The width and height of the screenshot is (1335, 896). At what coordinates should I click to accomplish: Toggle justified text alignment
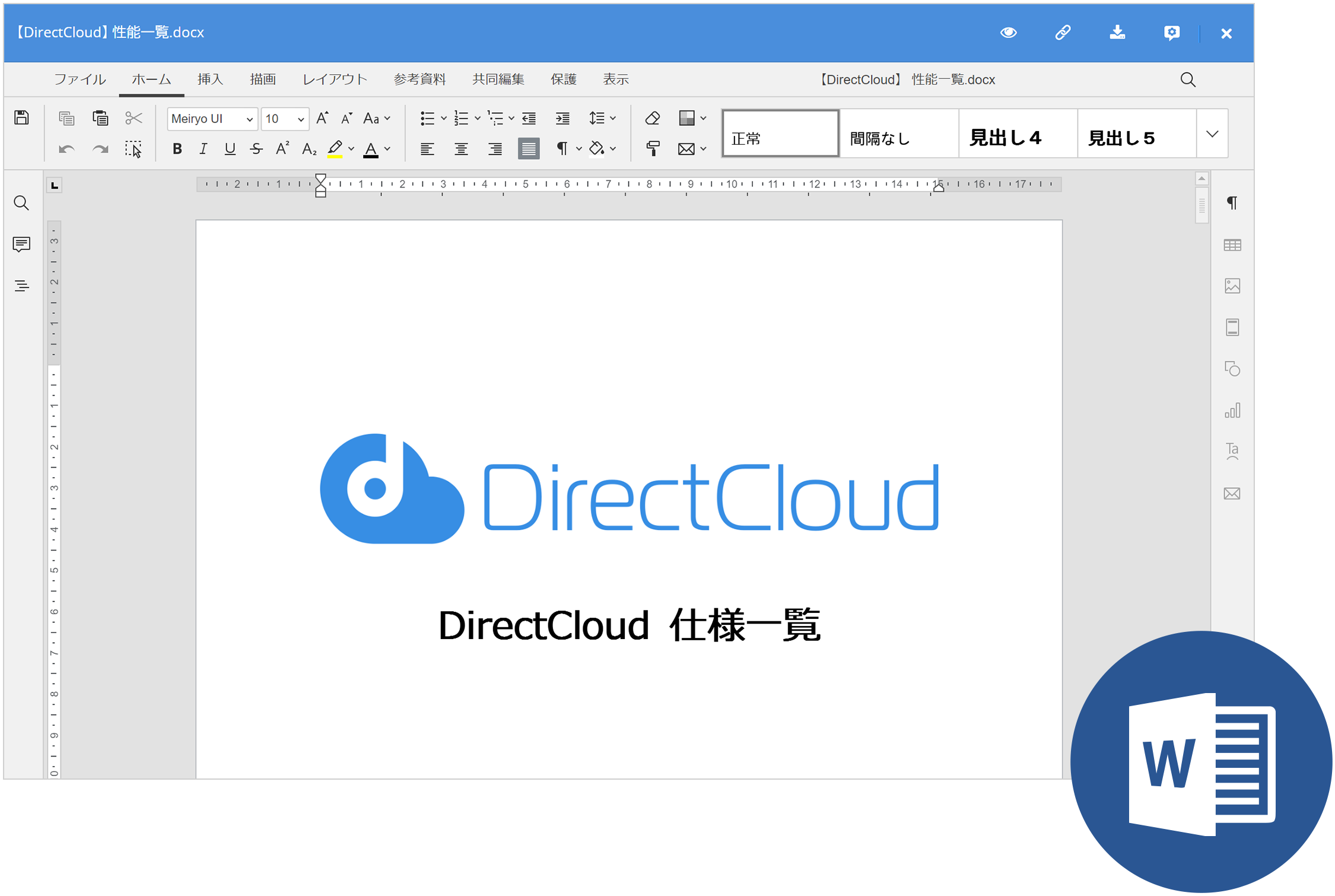pos(529,149)
